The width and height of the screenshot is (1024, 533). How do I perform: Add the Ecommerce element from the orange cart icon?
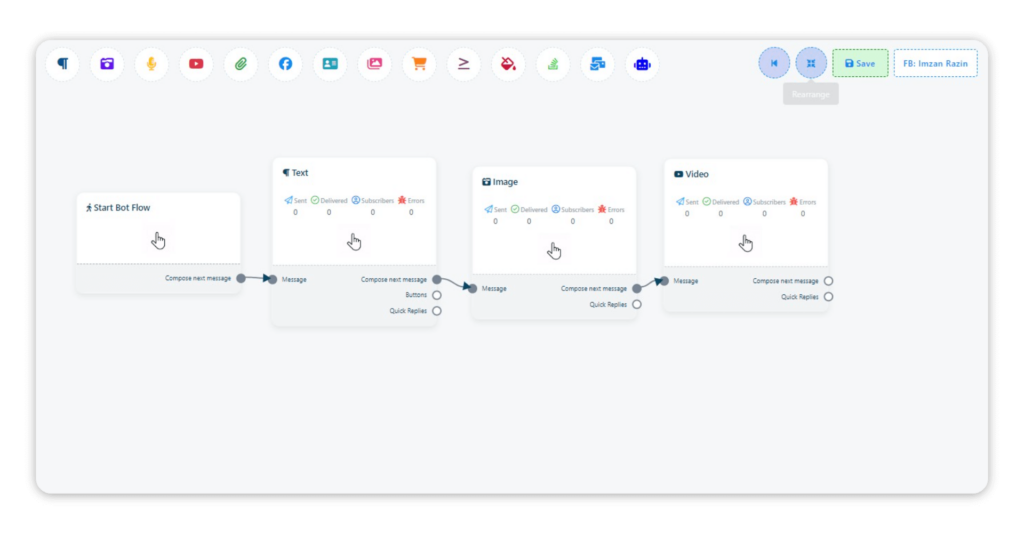(419, 64)
